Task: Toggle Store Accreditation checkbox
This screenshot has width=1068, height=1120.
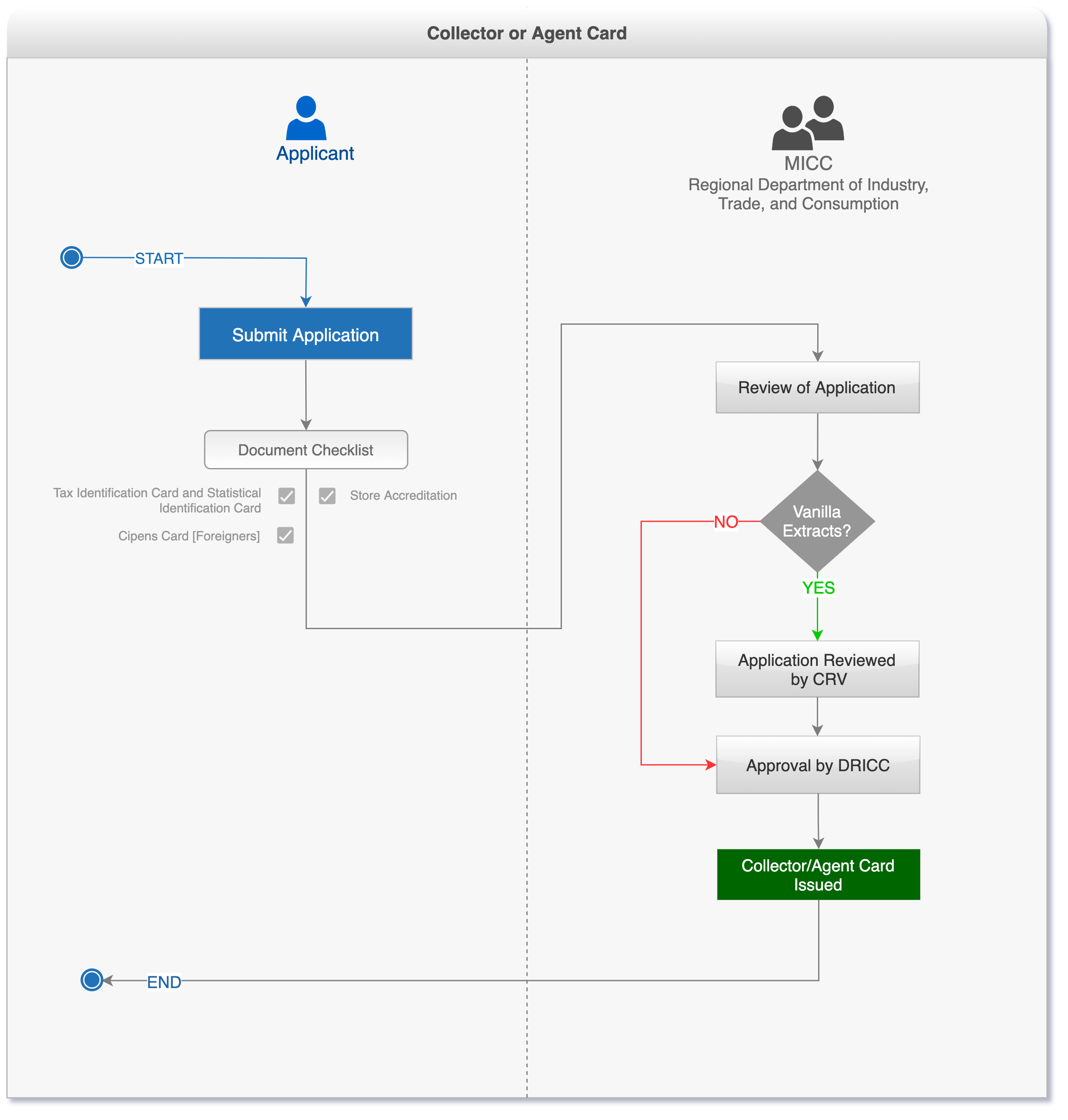Action: [327, 496]
